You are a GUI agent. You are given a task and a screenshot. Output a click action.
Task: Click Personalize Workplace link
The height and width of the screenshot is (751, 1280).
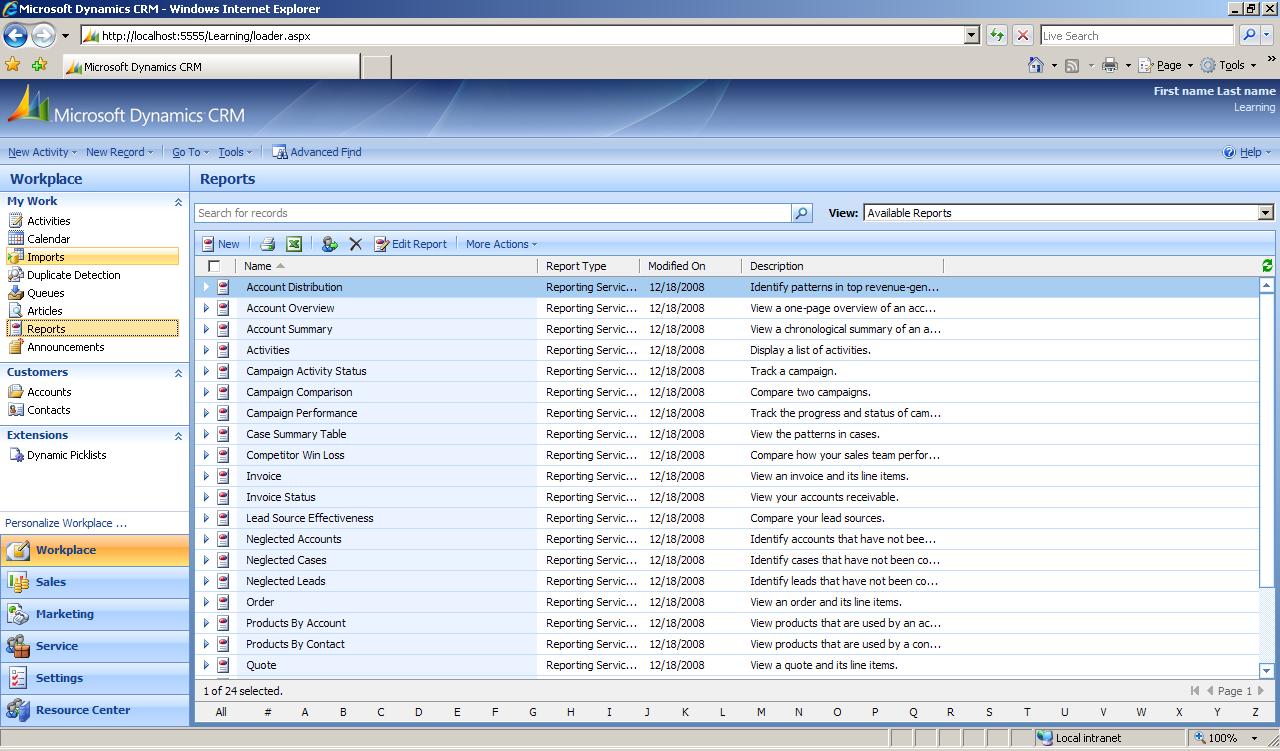pos(66,523)
